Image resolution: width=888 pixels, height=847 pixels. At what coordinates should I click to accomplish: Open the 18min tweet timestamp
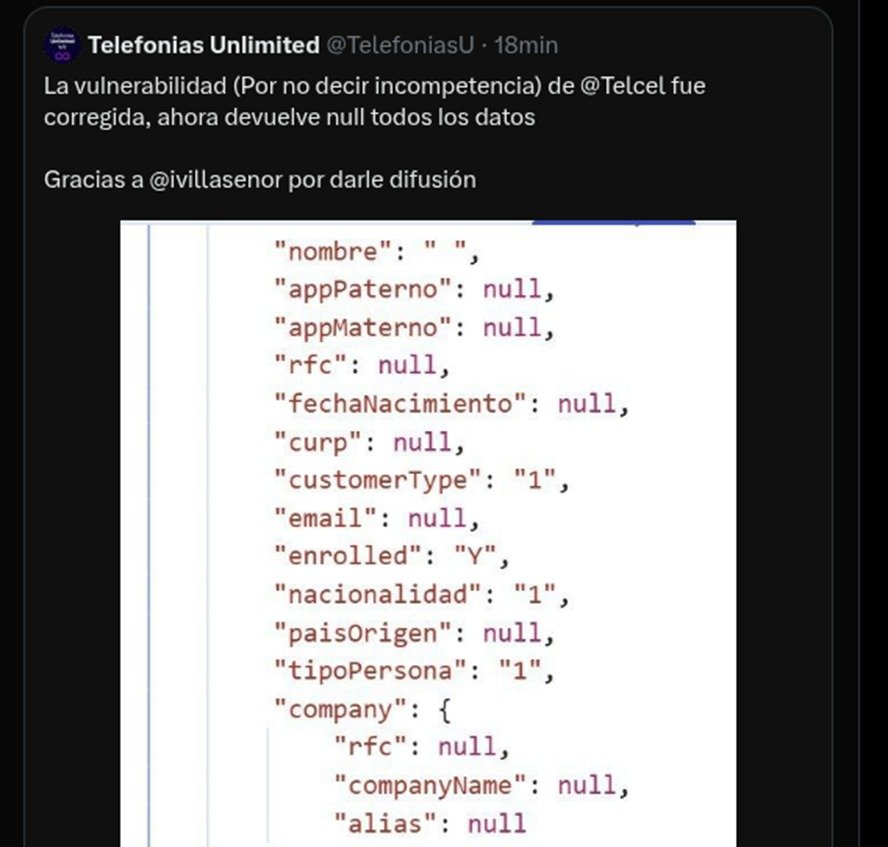(526, 45)
